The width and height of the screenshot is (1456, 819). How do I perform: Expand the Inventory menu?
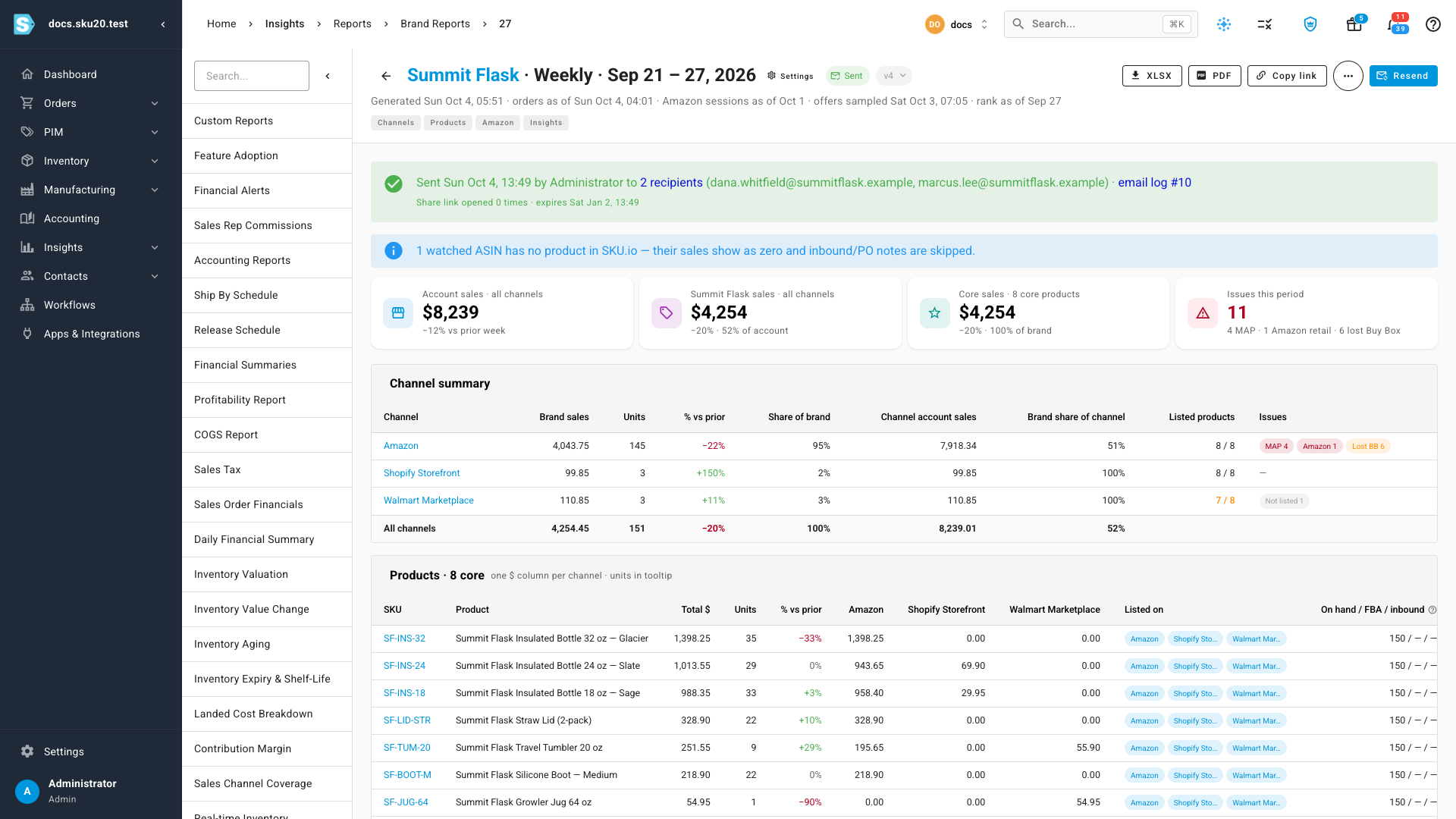pyautogui.click(x=155, y=161)
